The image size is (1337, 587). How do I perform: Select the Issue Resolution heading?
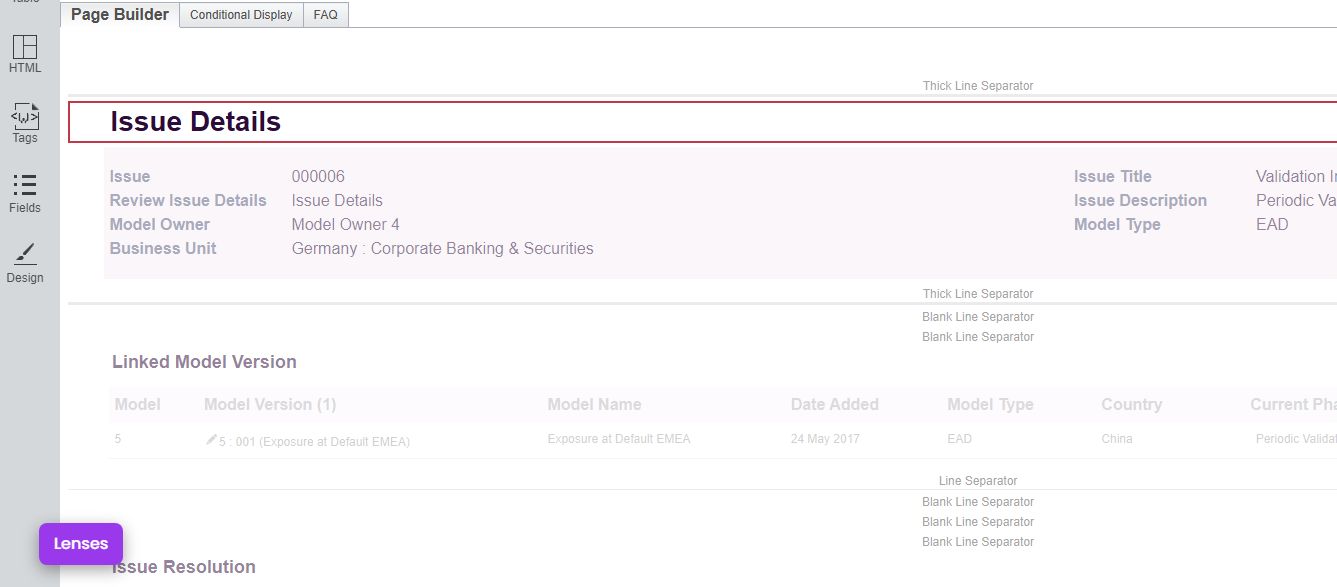[184, 567]
